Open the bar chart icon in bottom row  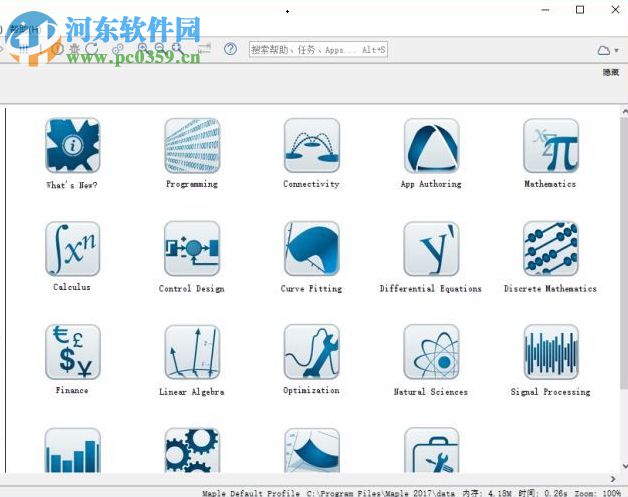click(x=72, y=450)
